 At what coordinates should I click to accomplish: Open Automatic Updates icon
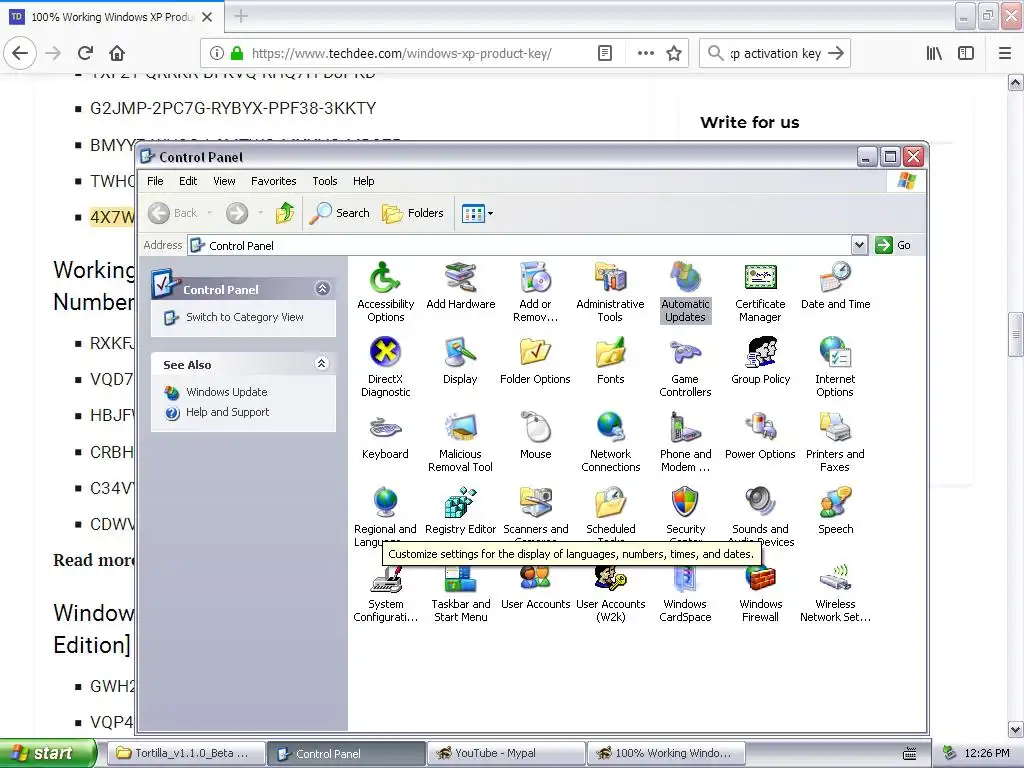pyautogui.click(x=685, y=292)
